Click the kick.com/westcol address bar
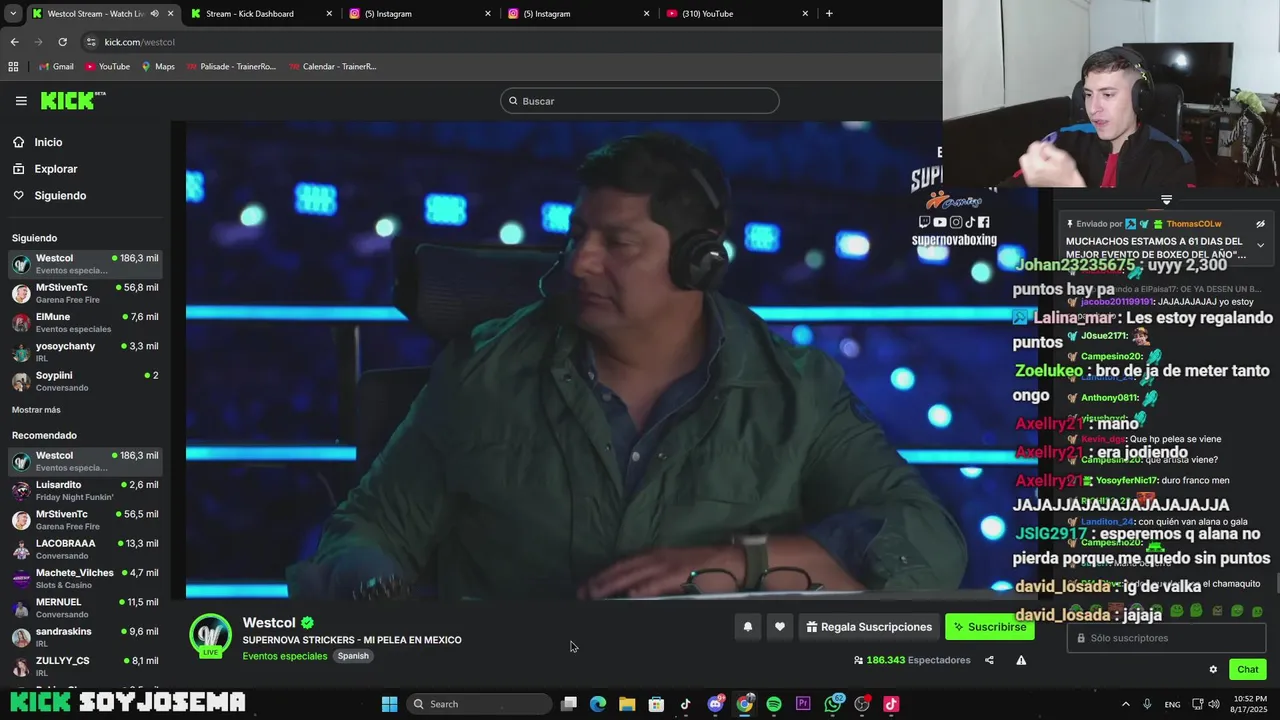This screenshot has height=720, width=1280. (510, 42)
